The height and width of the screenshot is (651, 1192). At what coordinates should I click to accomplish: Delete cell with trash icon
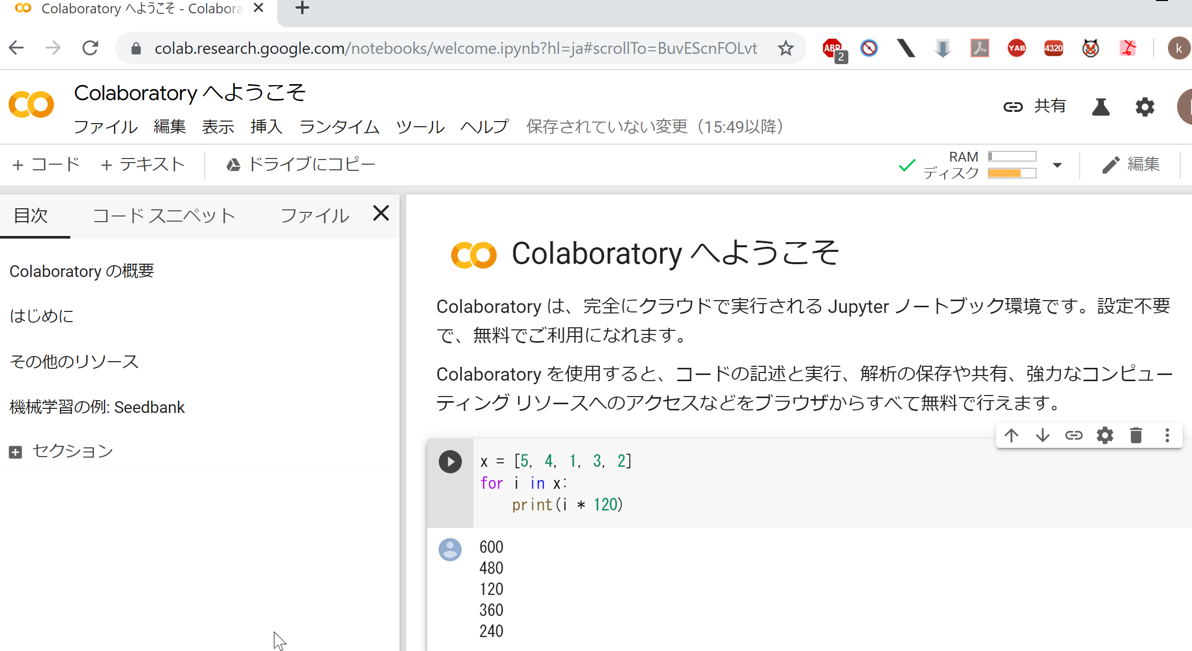[x=1136, y=436]
